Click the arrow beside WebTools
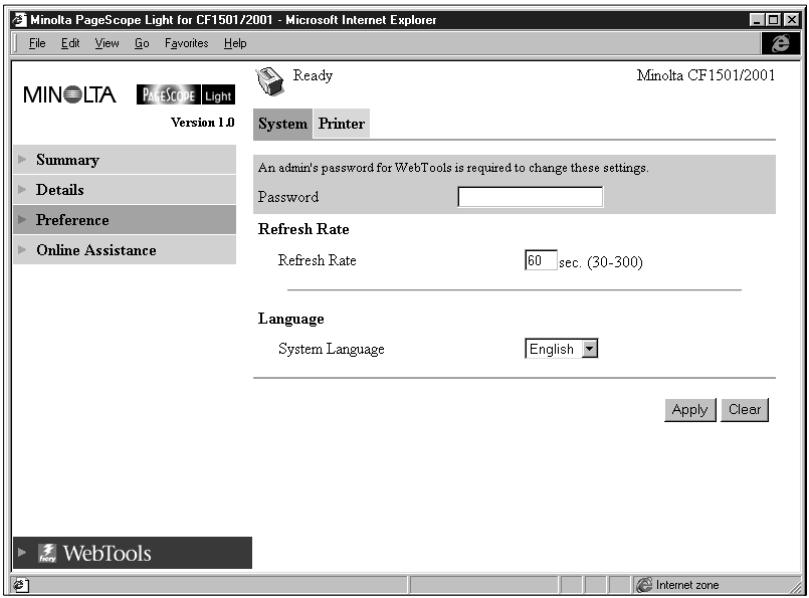 22,553
